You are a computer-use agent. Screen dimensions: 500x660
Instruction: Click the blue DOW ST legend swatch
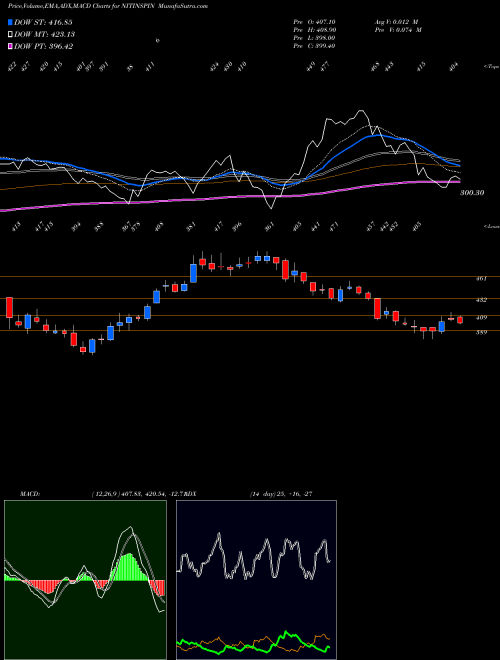click(11, 22)
